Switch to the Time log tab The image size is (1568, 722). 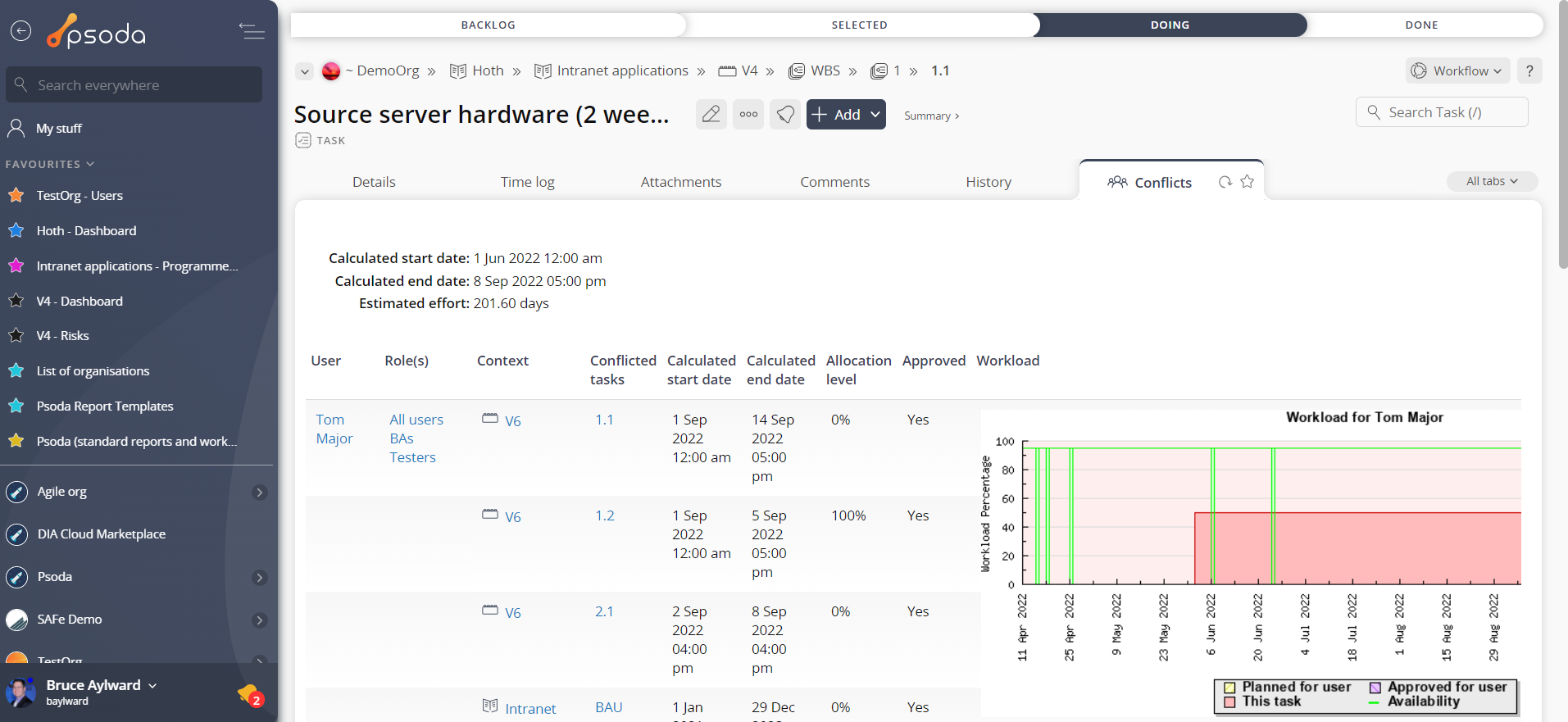click(528, 182)
